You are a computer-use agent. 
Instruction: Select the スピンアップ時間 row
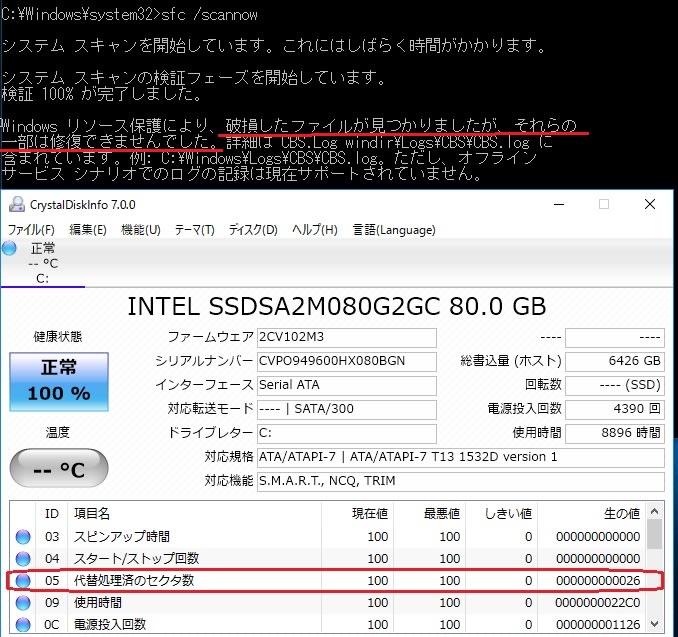[x=328, y=537]
